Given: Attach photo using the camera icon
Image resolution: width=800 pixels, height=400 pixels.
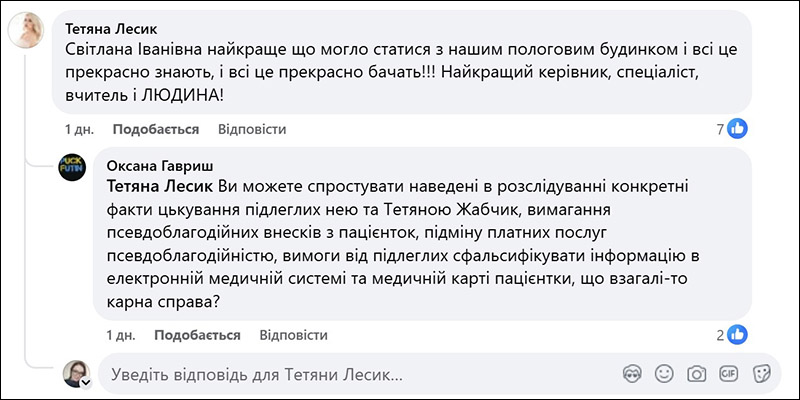Looking at the screenshot, I should coord(696,374).
